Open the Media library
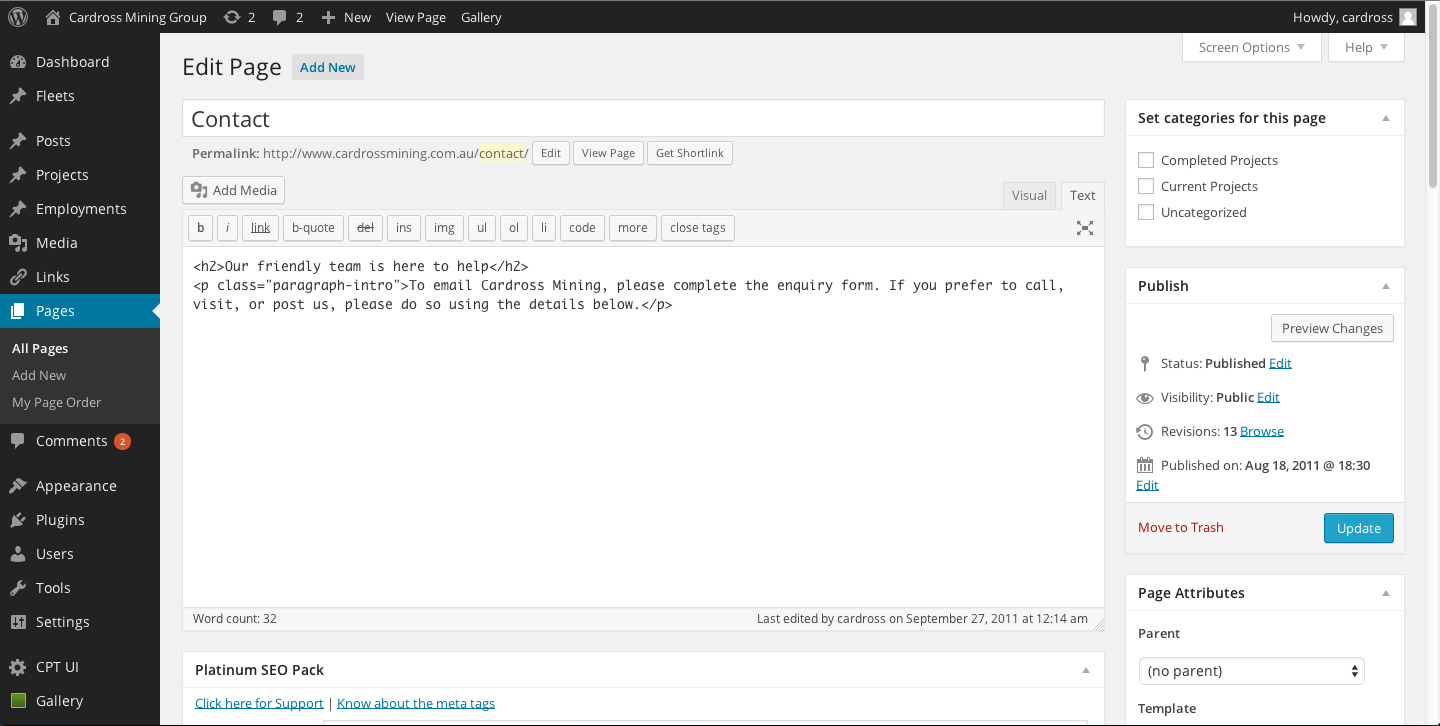Viewport: 1440px width, 726px height. (57, 242)
